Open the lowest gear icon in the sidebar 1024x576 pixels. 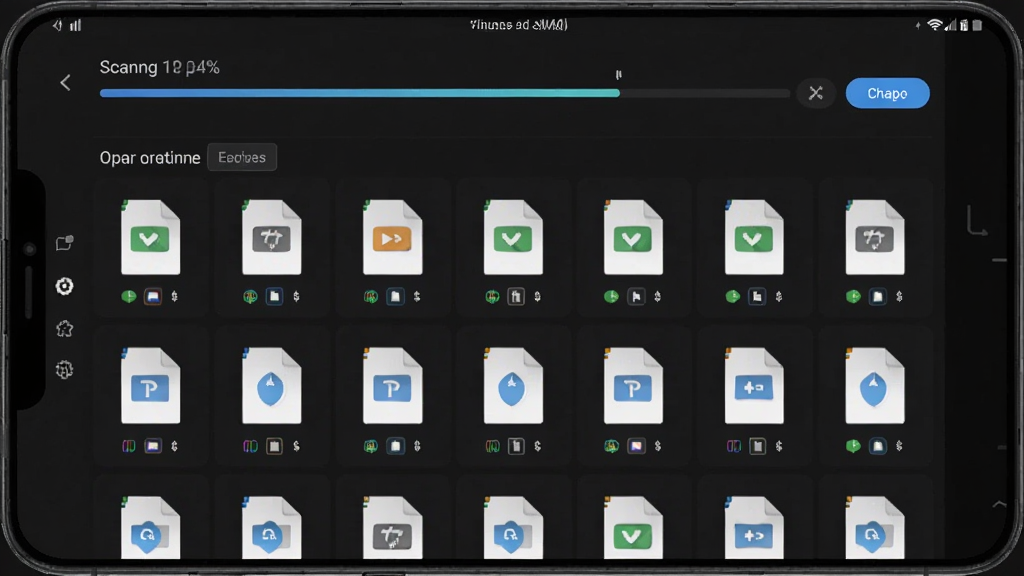coord(64,370)
